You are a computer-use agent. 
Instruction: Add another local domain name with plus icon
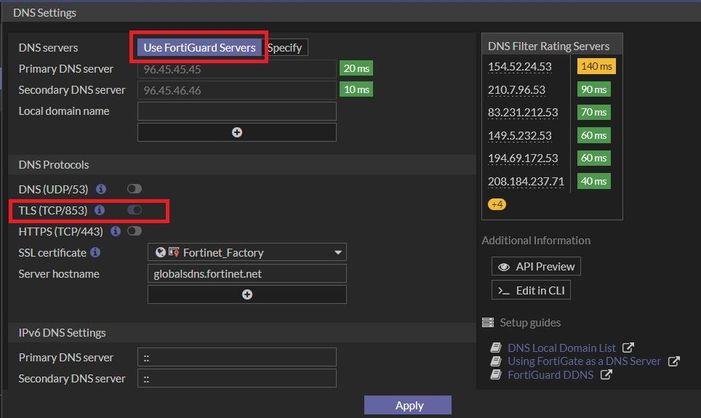(x=237, y=132)
